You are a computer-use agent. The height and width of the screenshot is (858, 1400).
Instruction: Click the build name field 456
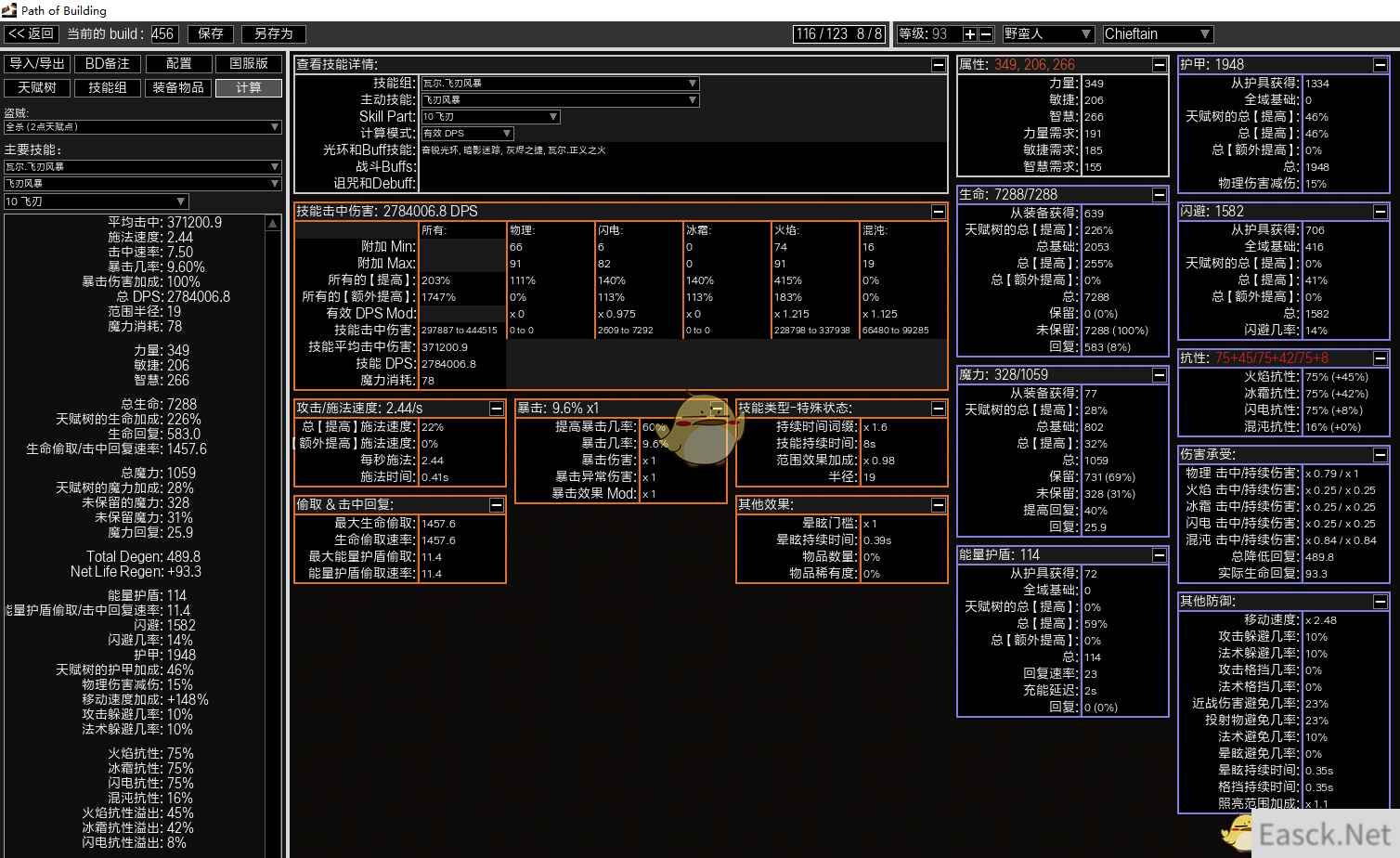[x=163, y=34]
